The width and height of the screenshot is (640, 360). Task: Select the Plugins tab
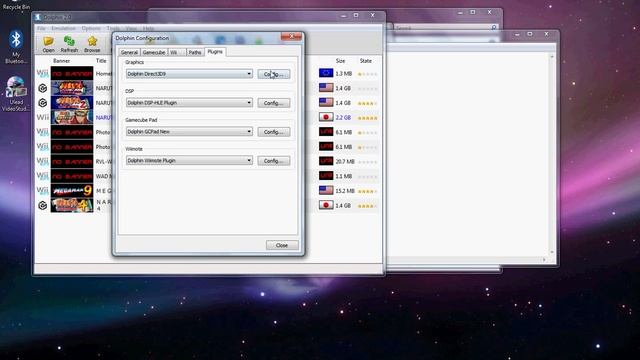coord(215,52)
